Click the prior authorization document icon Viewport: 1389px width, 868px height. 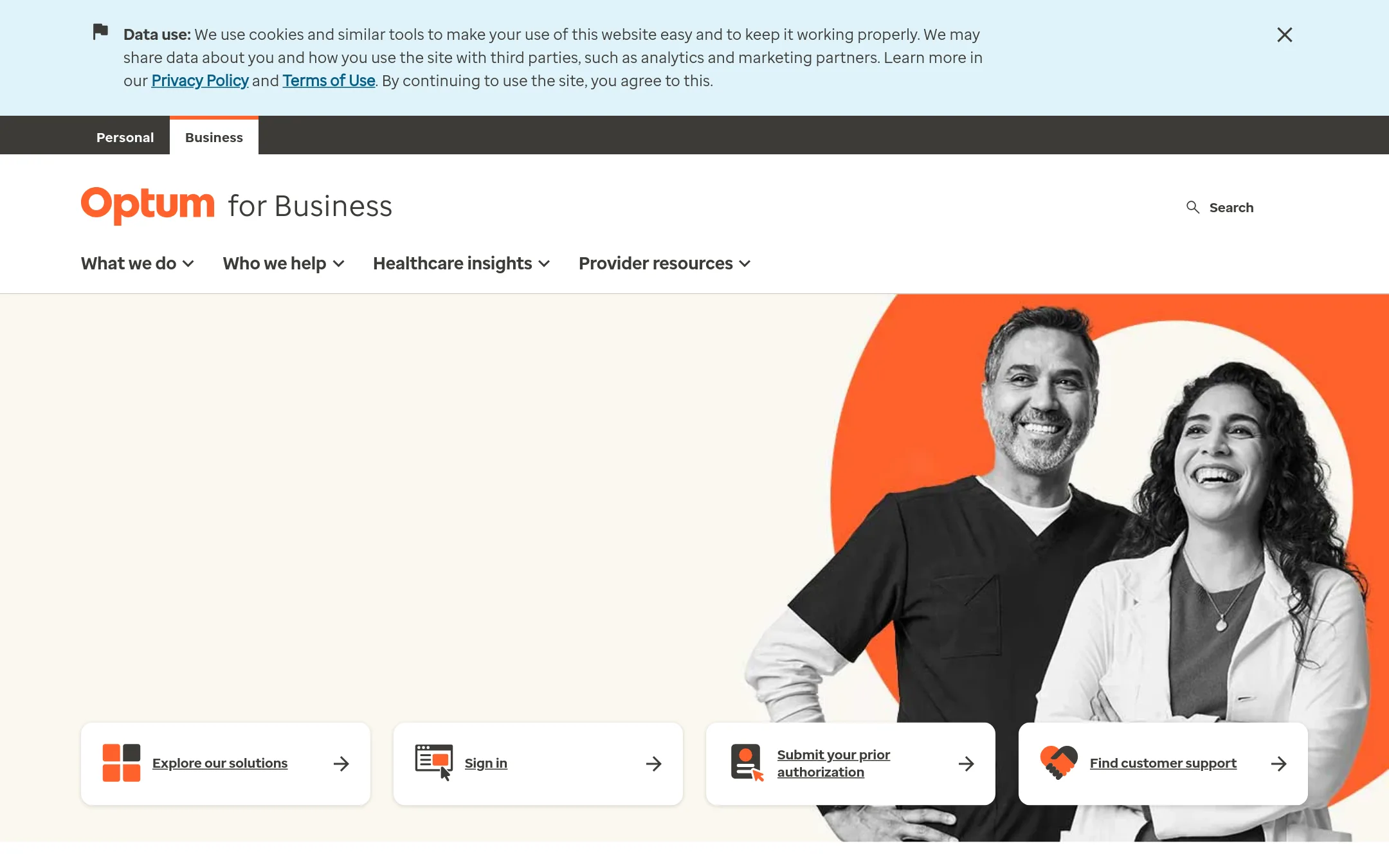(747, 763)
